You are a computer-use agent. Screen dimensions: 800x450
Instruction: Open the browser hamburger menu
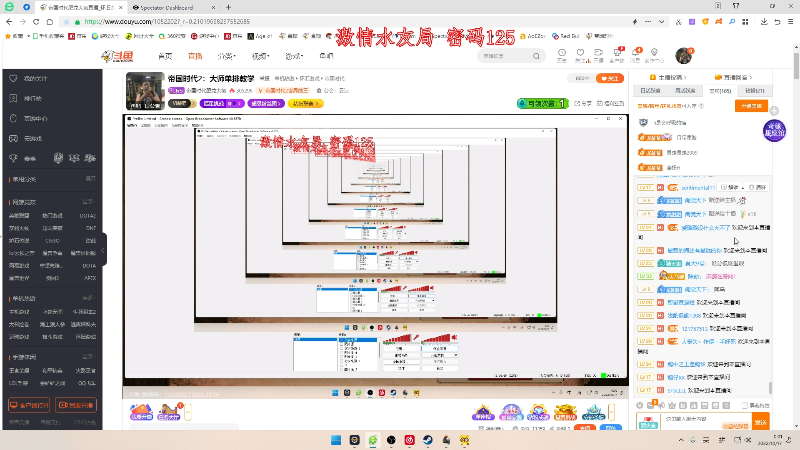coord(790,22)
